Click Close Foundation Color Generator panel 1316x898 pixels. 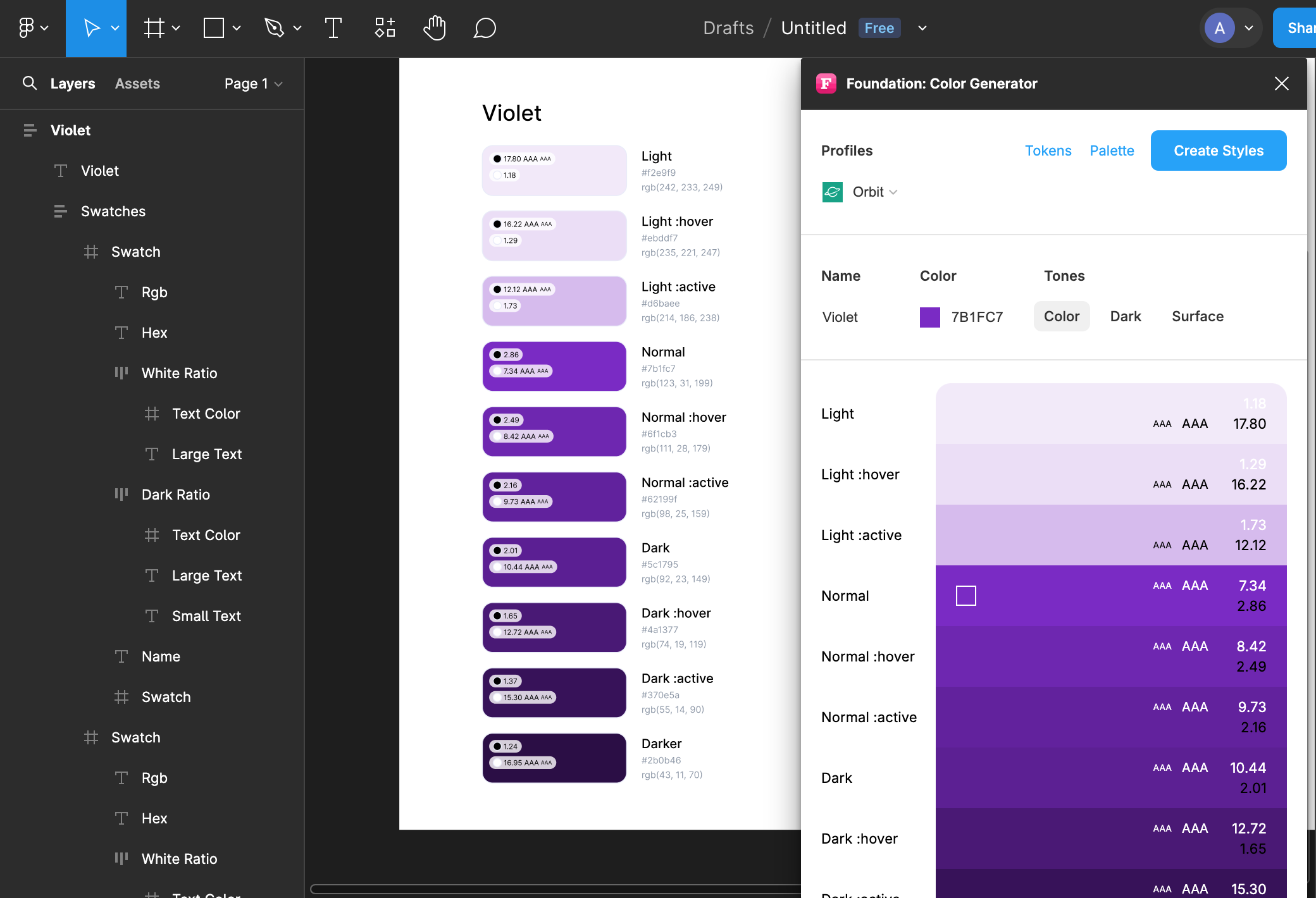click(x=1282, y=83)
